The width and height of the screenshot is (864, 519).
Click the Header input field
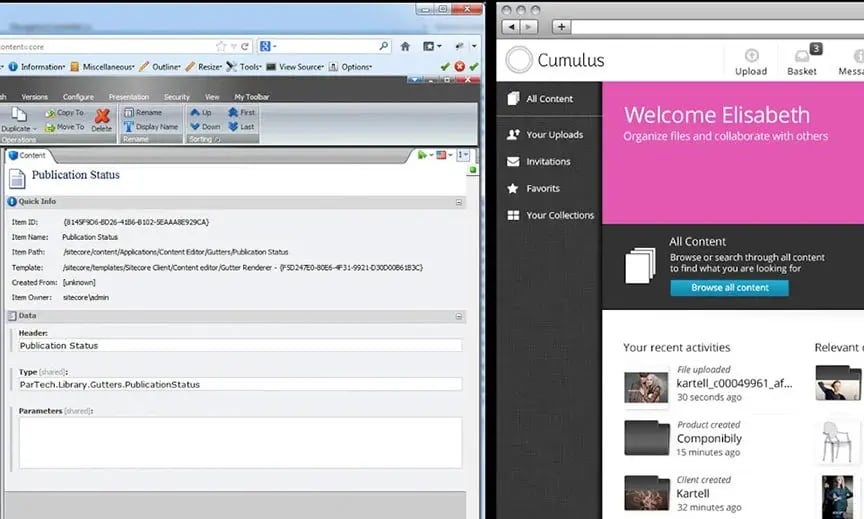pyautogui.click(x=240, y=345)
